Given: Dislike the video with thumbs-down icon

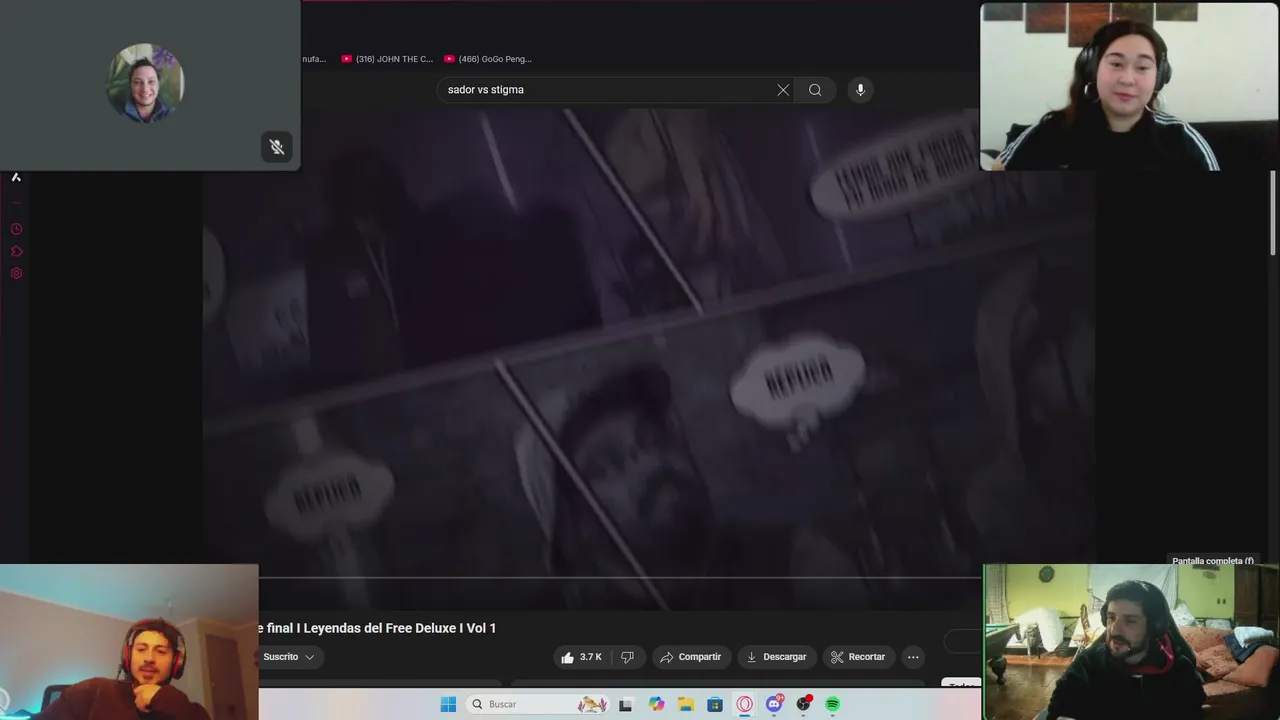Looking at the screenshot, I should [627, 657].
